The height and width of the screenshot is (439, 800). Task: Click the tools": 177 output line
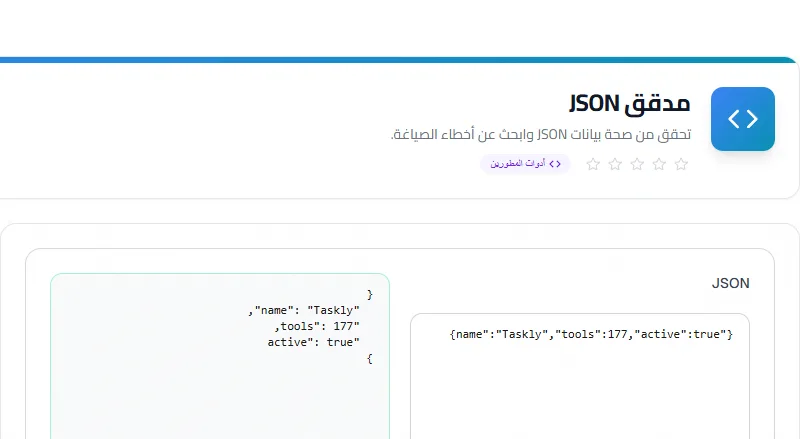click(317, 326)
